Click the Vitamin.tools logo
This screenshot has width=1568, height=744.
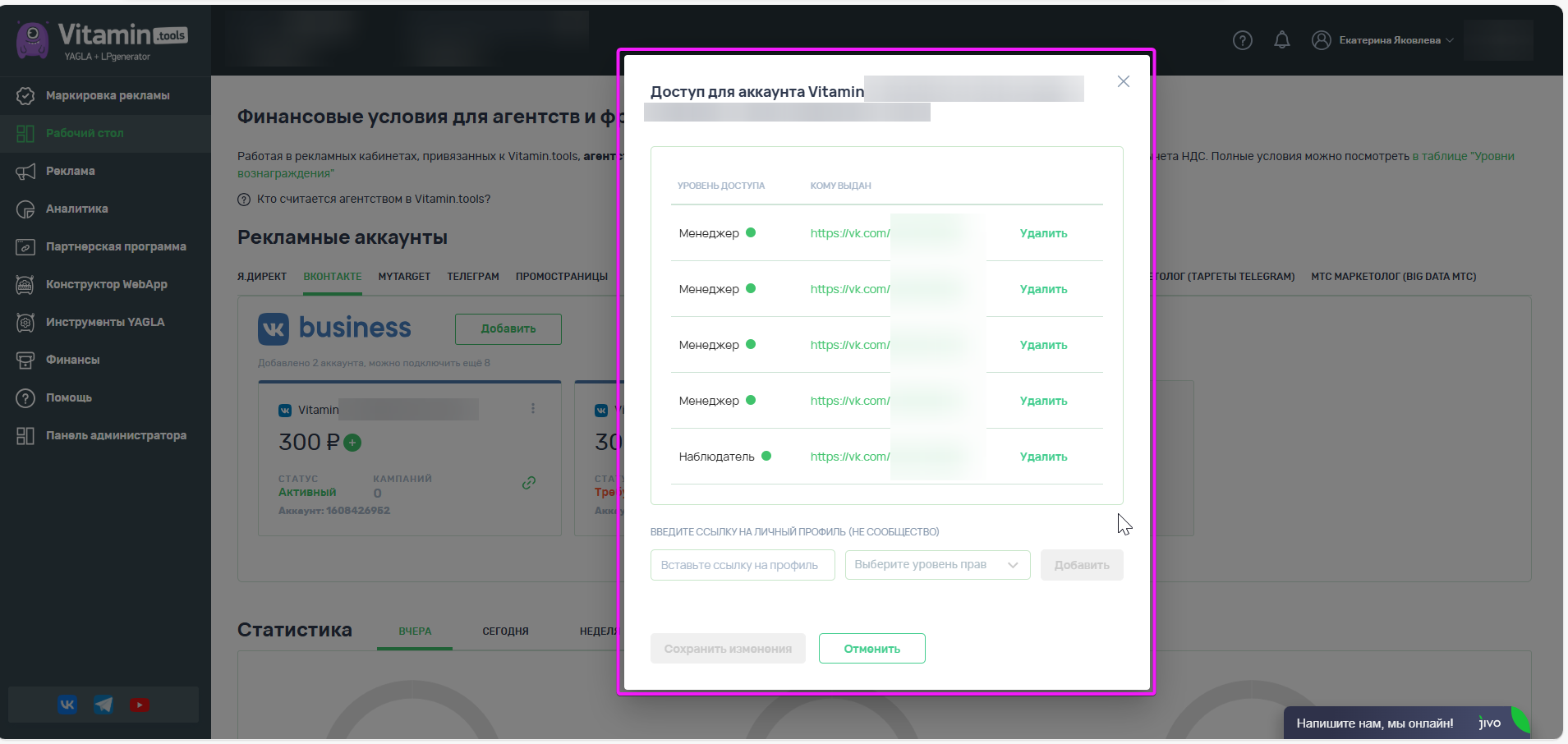pyautogui.click(x=103, y=40)
